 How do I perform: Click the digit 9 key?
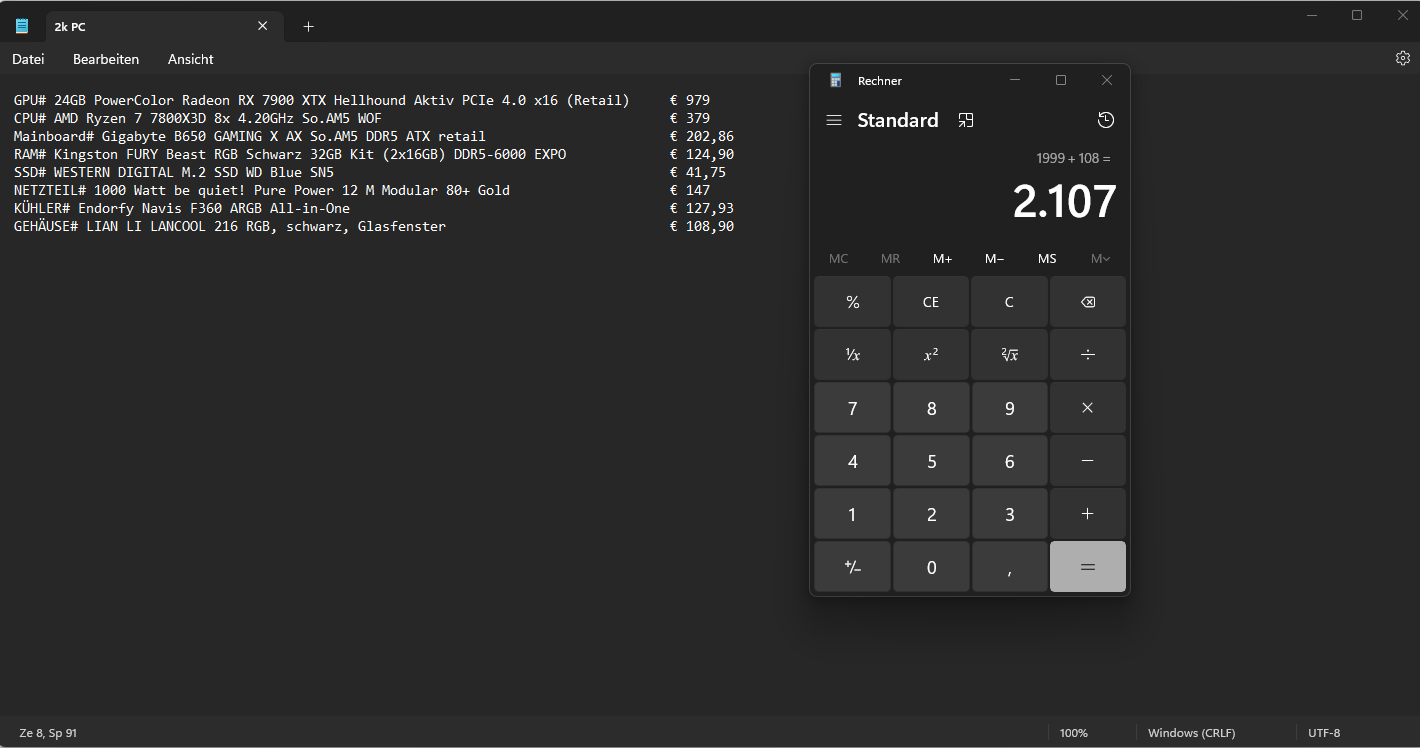1010,408
